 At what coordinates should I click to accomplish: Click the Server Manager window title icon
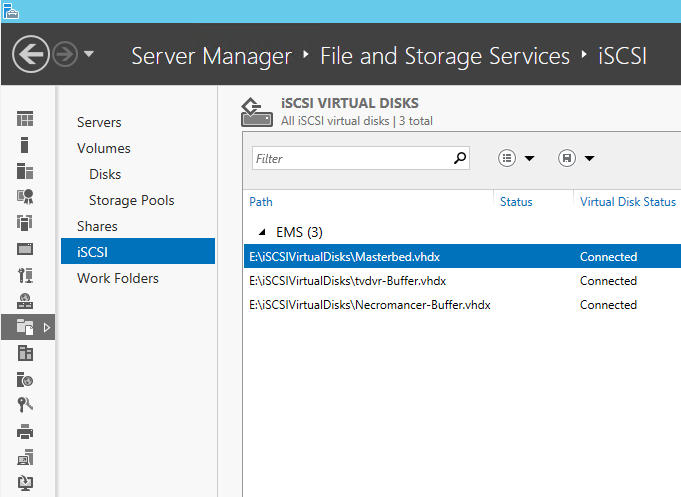tap(10, 11)
